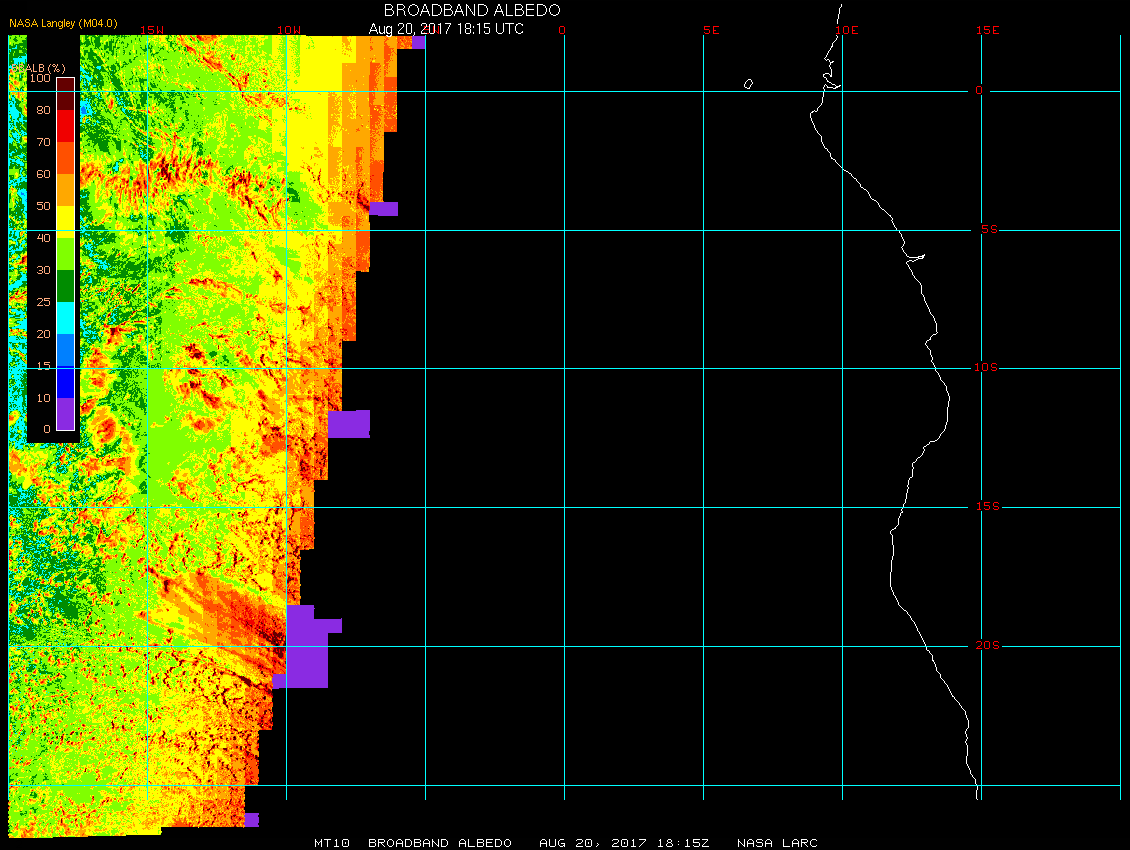Click the 10S latitude label

986,368
